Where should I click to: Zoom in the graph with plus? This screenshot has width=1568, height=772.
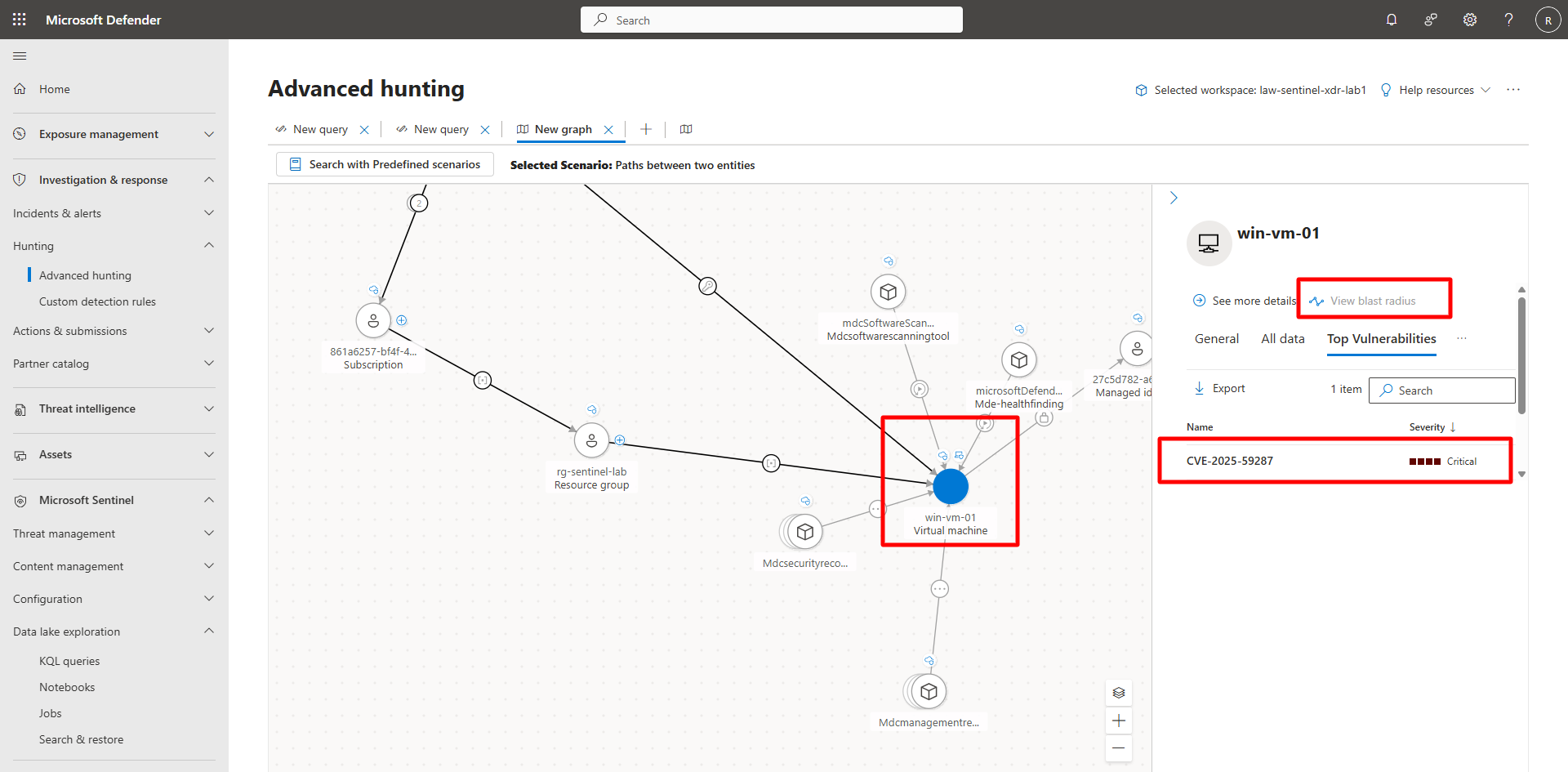click(1119, 721)
